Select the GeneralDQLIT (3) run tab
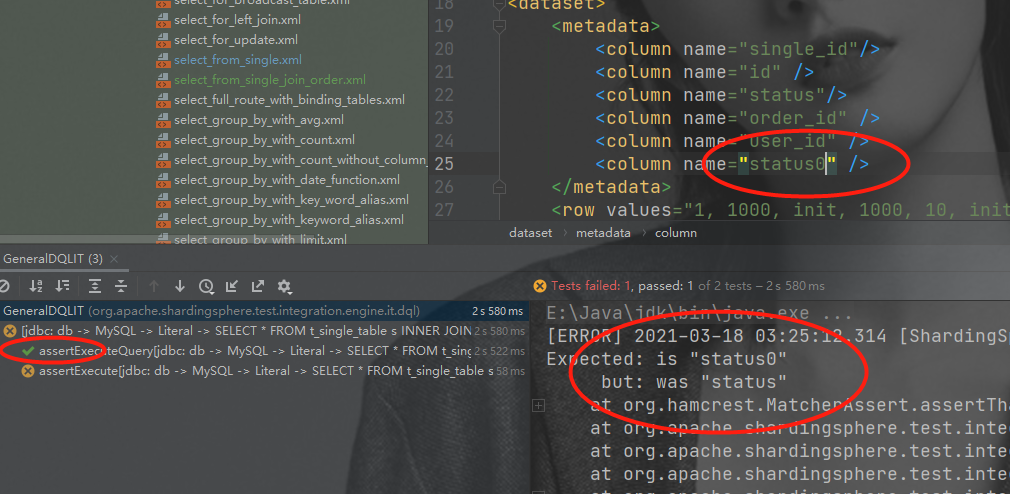 tap(53, 260)
